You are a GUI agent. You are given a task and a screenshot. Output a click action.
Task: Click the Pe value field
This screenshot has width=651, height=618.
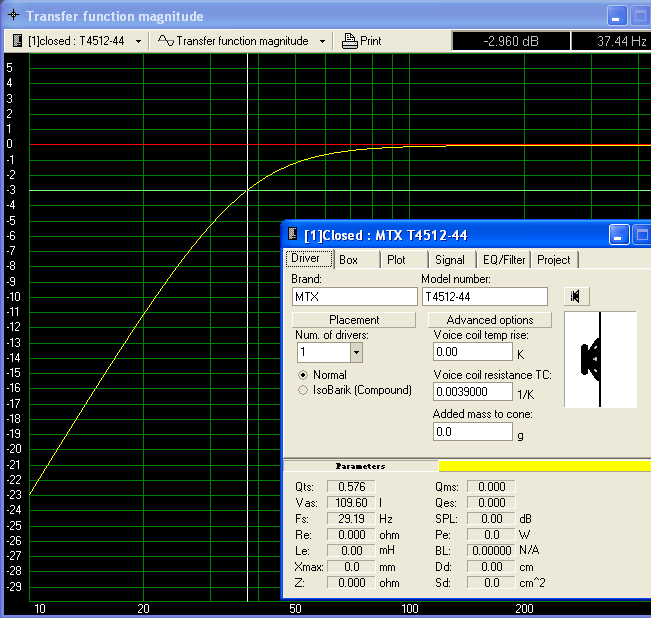[491, 535]
